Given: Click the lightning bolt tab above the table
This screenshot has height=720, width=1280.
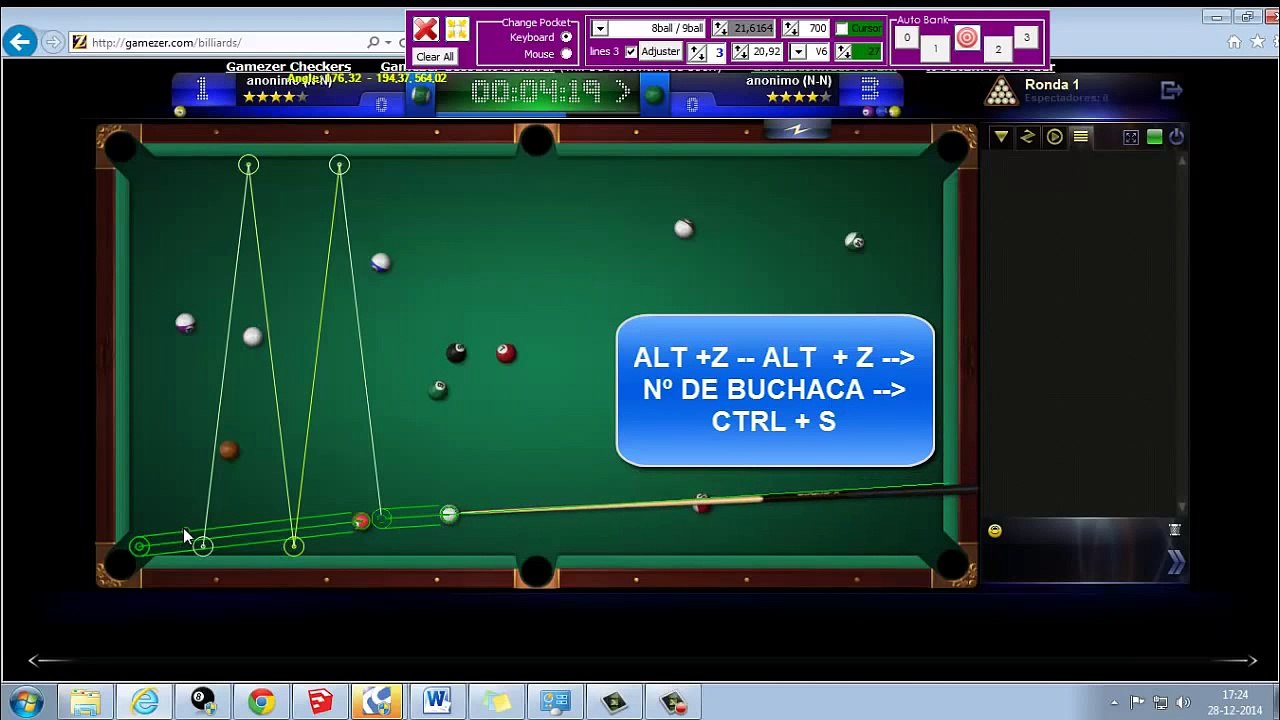Looking at the screenshot, I should [797, 130].
